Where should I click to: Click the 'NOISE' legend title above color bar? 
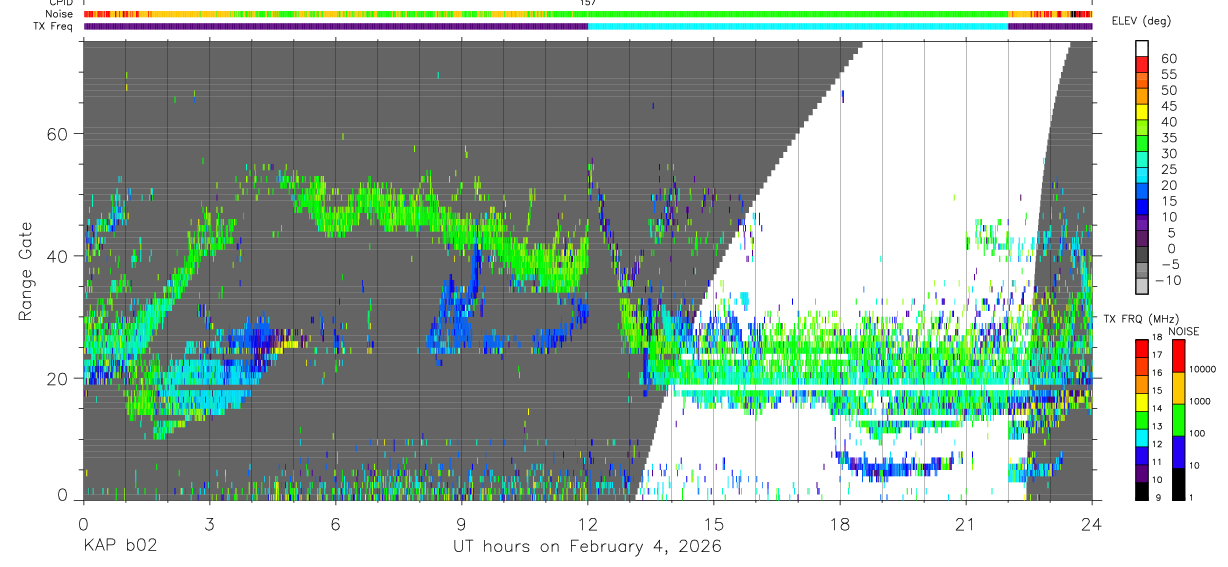tap(1184, 331)
